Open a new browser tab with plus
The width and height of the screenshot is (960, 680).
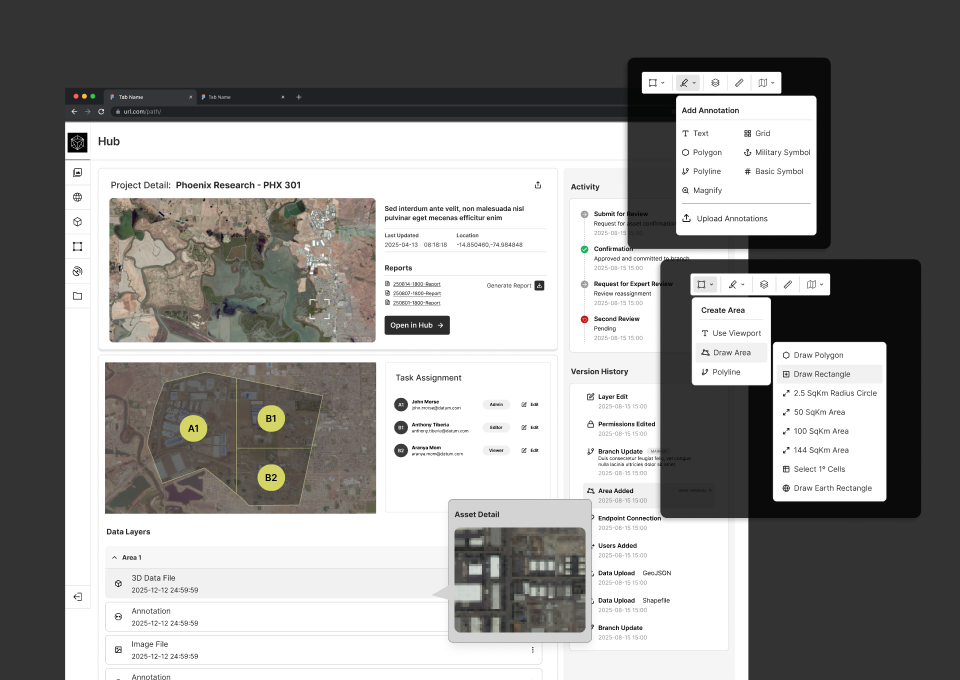(299, 97)
